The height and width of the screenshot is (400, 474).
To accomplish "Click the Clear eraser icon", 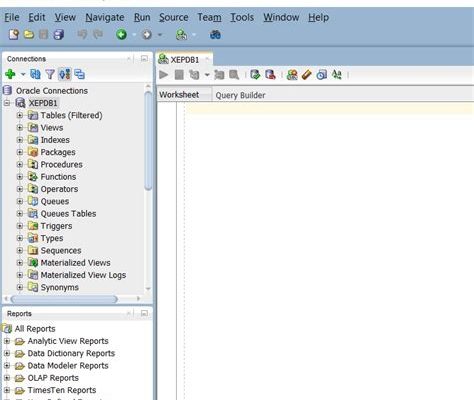I will click(307, 75).
